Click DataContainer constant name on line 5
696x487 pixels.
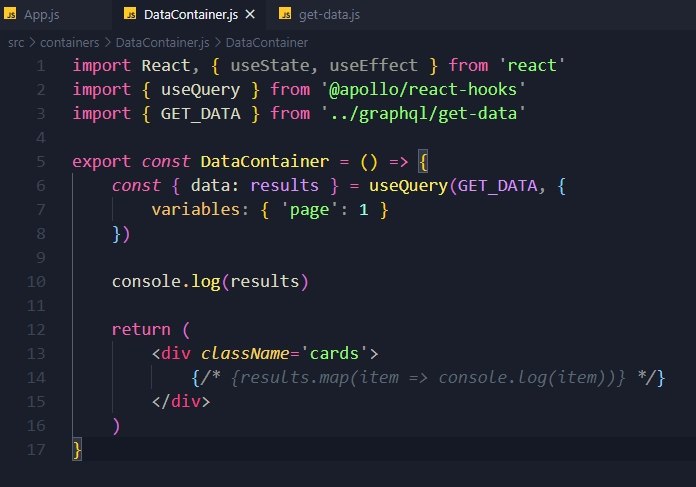[x=265, y=162]
